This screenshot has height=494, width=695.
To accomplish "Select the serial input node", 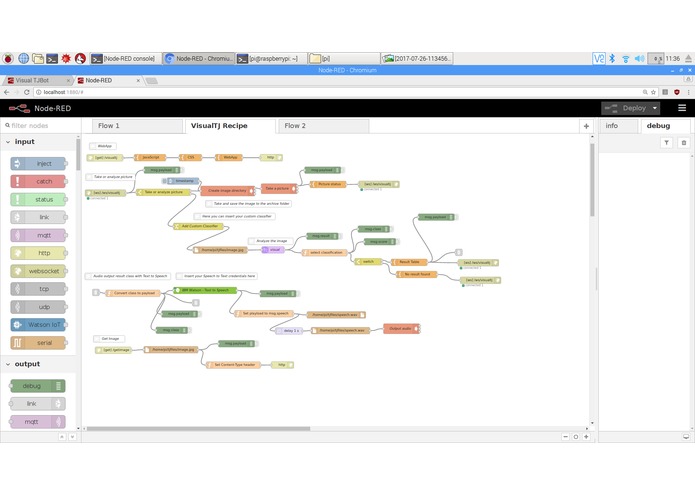I will click(x=38, y=342).
